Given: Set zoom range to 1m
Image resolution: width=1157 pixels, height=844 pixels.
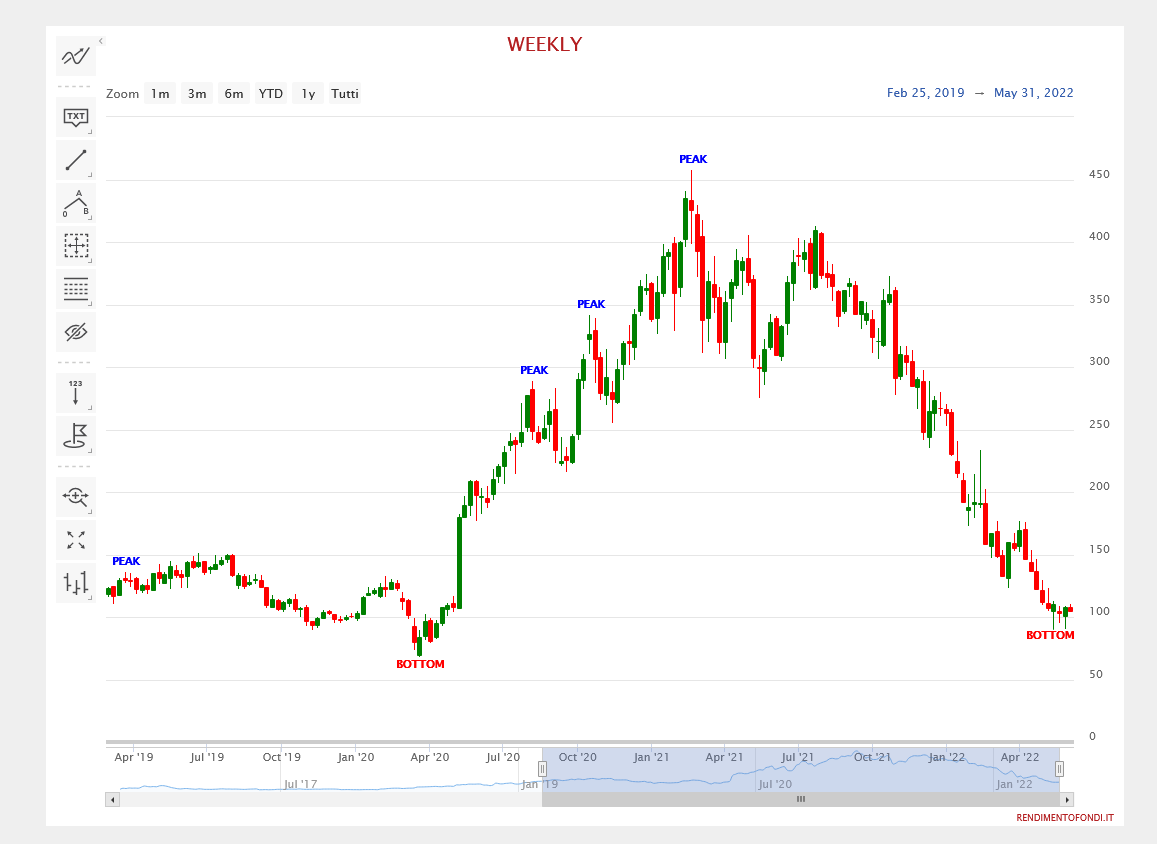Looking at the screenshot, I should pos(160,94).
